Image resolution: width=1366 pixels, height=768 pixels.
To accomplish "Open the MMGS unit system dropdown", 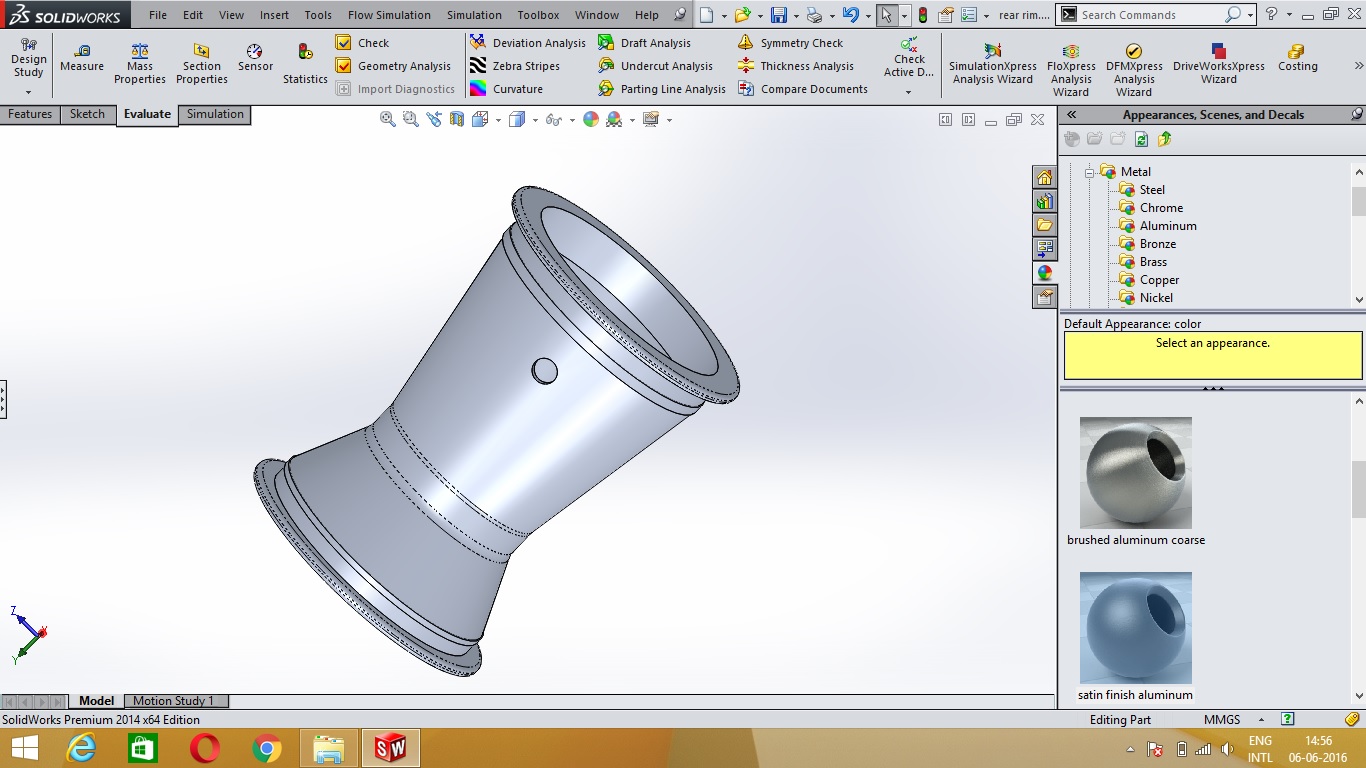I will [1260, 720].
